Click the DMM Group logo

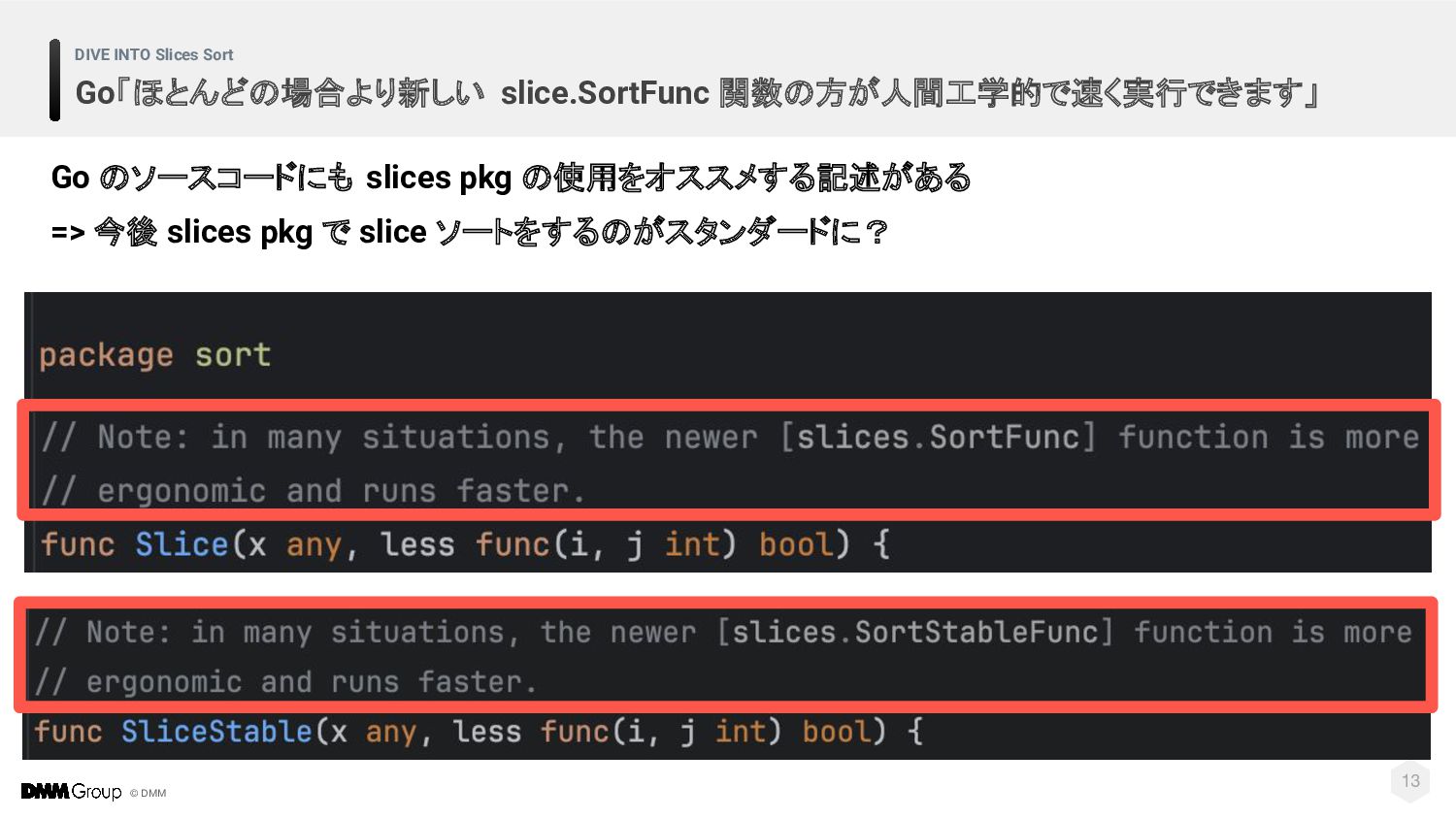(x=71, y=792)
